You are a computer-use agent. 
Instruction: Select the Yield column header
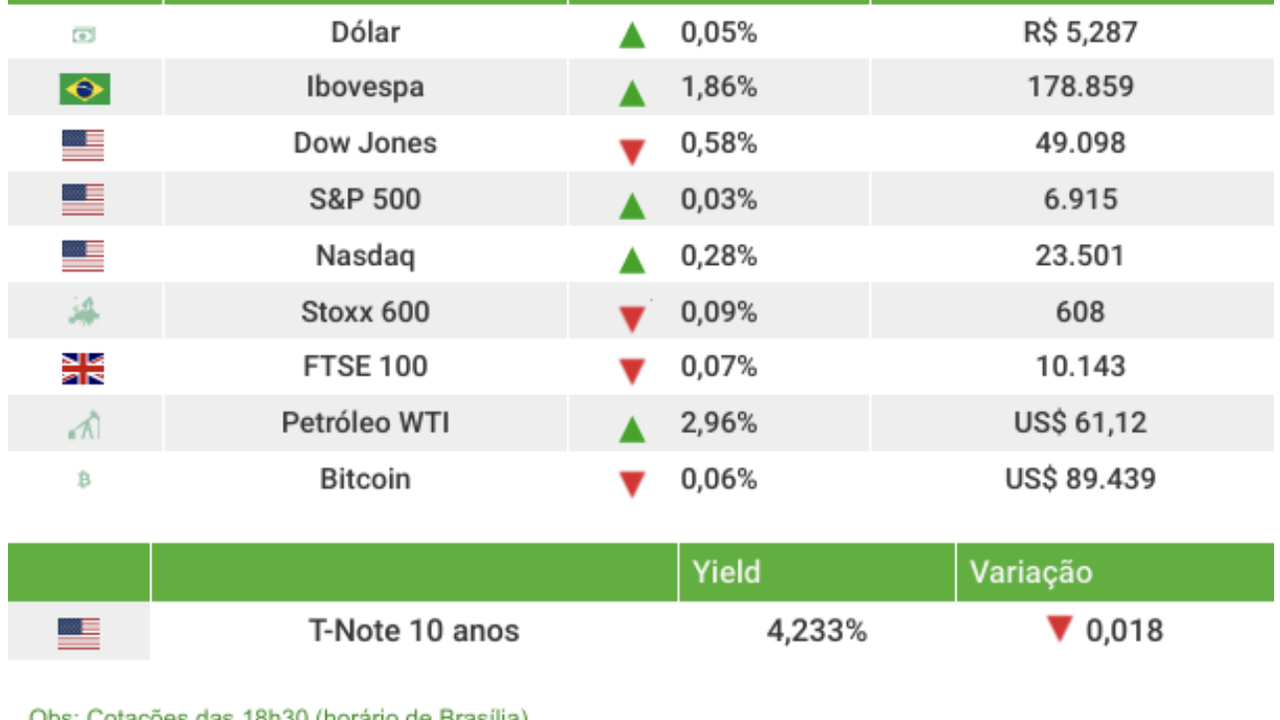click(726, 572)
